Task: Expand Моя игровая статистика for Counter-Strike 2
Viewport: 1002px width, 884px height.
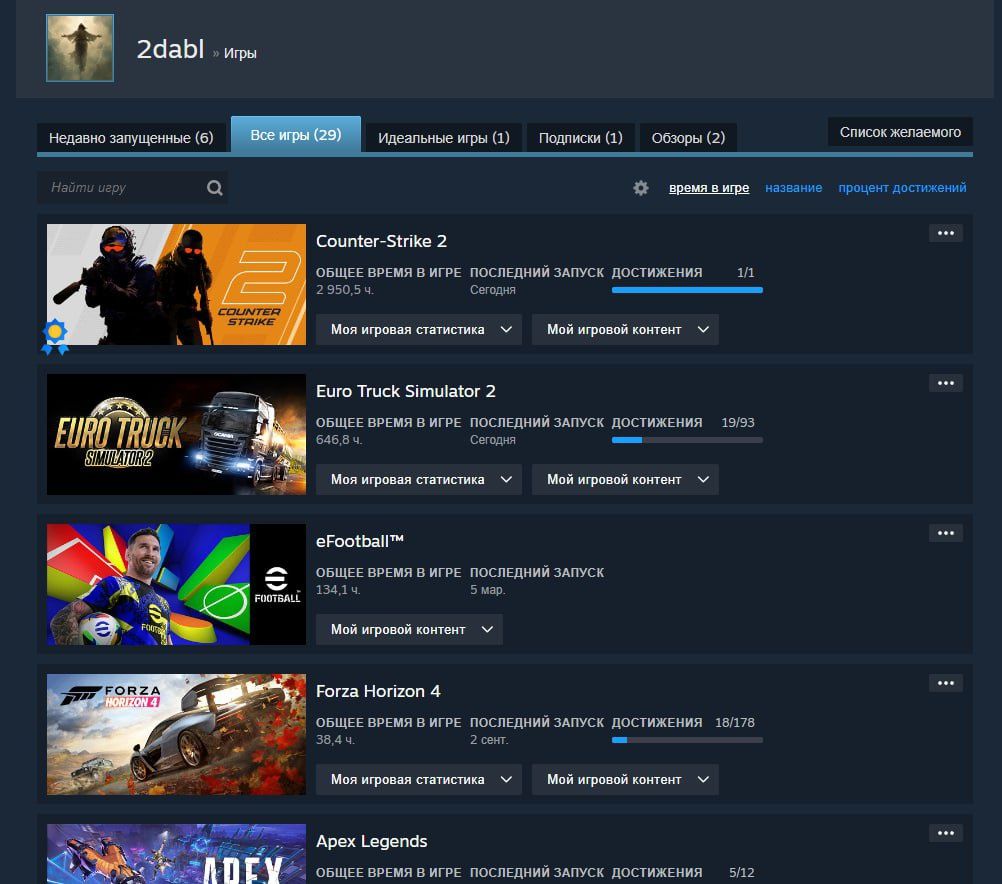Action: tap(419, 330)
